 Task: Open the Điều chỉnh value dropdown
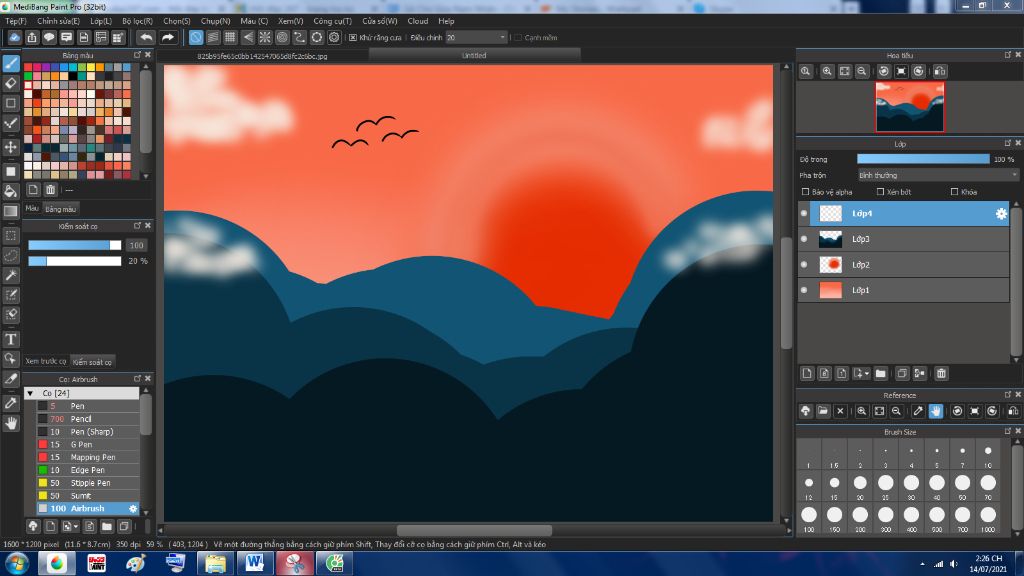[x=476, y=37]
